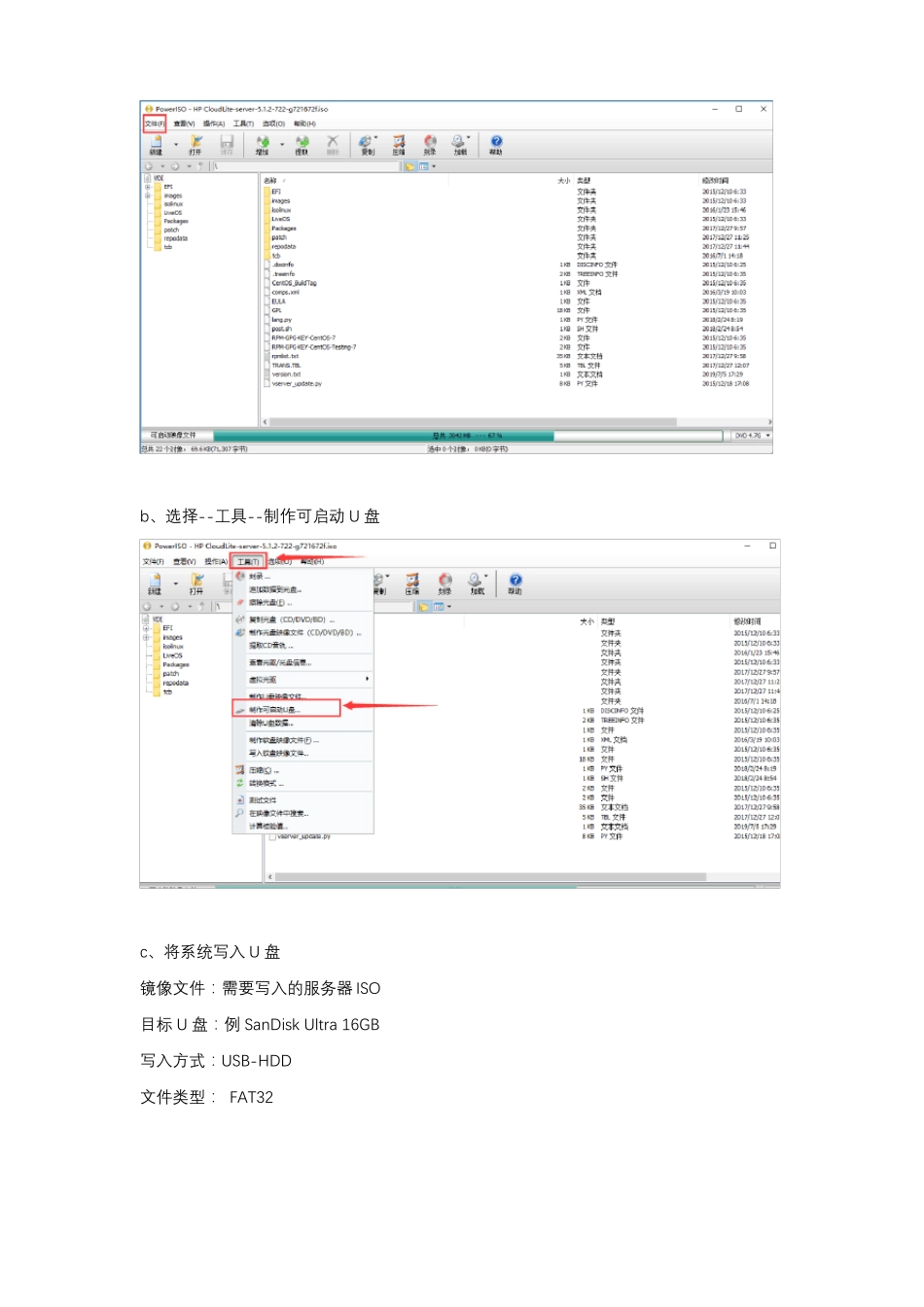Expand EFI tree node in lower window
The height and width of the screenshot is (1307, 924).
[x=148, y=628]
